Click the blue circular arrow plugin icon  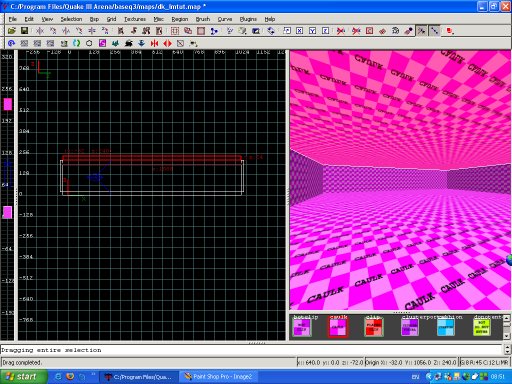(11, 43)
